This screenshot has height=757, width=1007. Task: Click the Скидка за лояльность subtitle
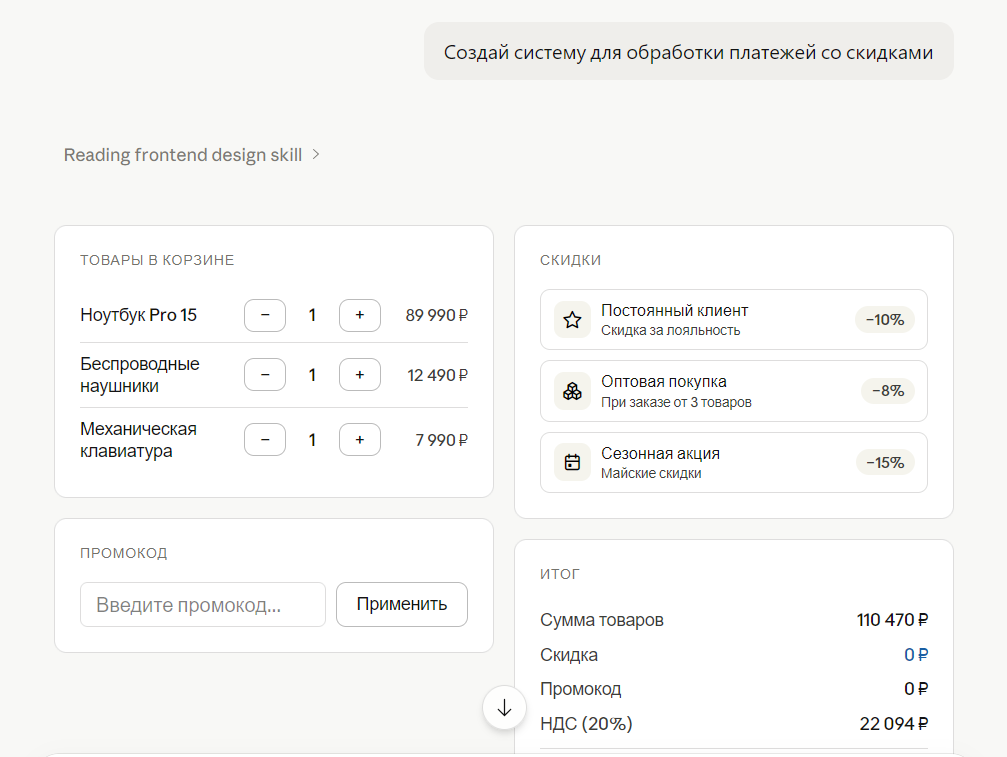click(x=670, y=331)
